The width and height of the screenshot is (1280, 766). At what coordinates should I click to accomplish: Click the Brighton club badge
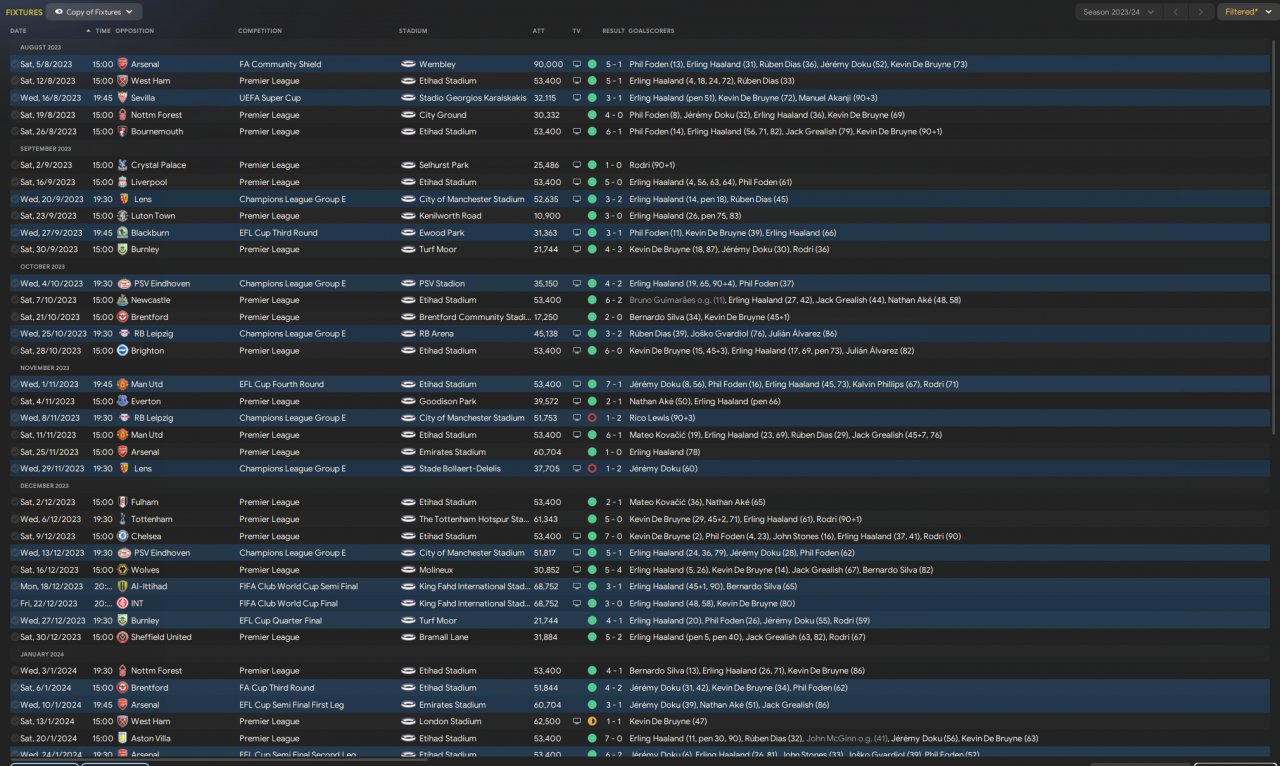click(123, 351)
